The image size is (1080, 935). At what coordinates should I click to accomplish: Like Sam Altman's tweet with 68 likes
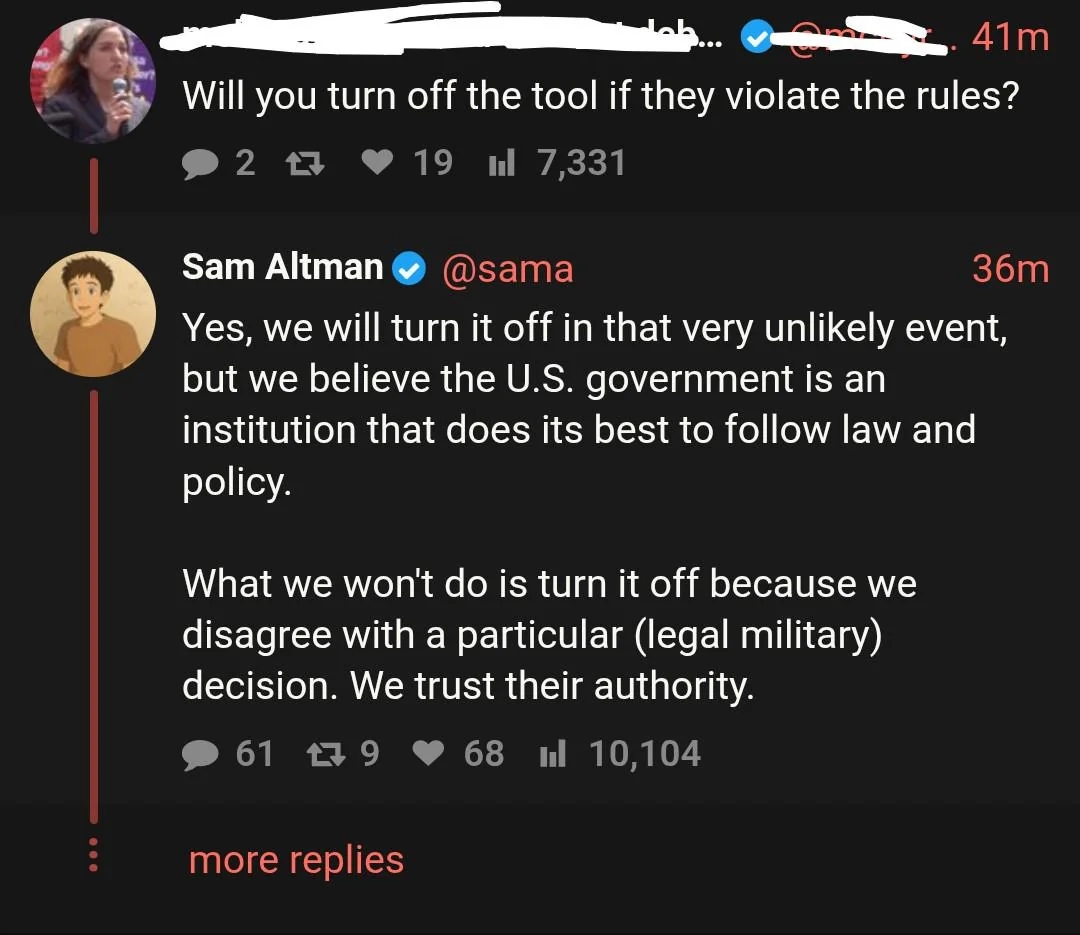tap(429, 754)
